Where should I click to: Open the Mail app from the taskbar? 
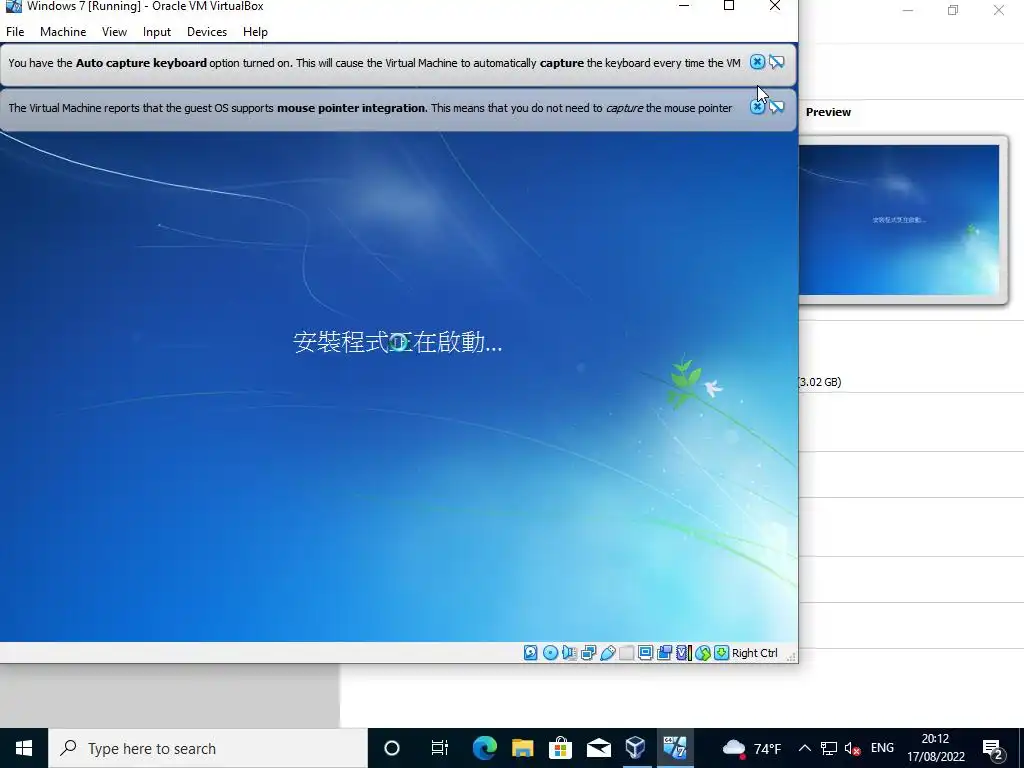[598, 748]
